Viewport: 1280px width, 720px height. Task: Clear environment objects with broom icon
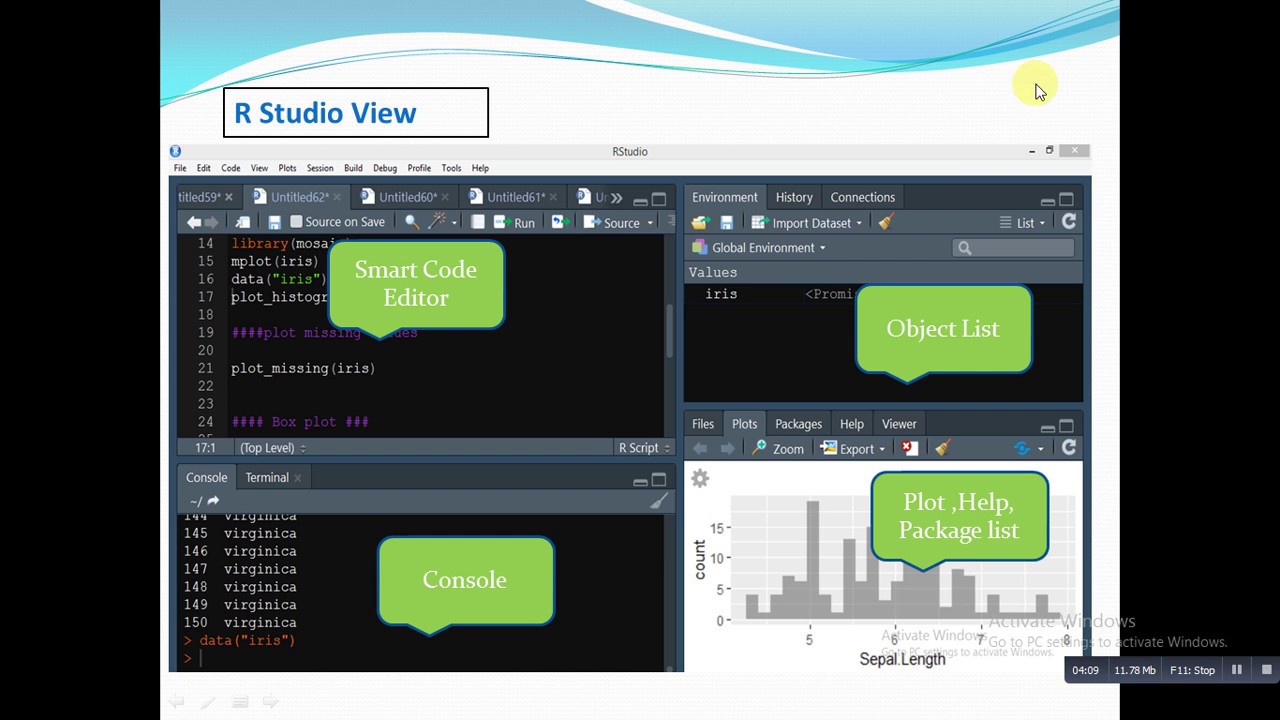[x=885, y=223]
